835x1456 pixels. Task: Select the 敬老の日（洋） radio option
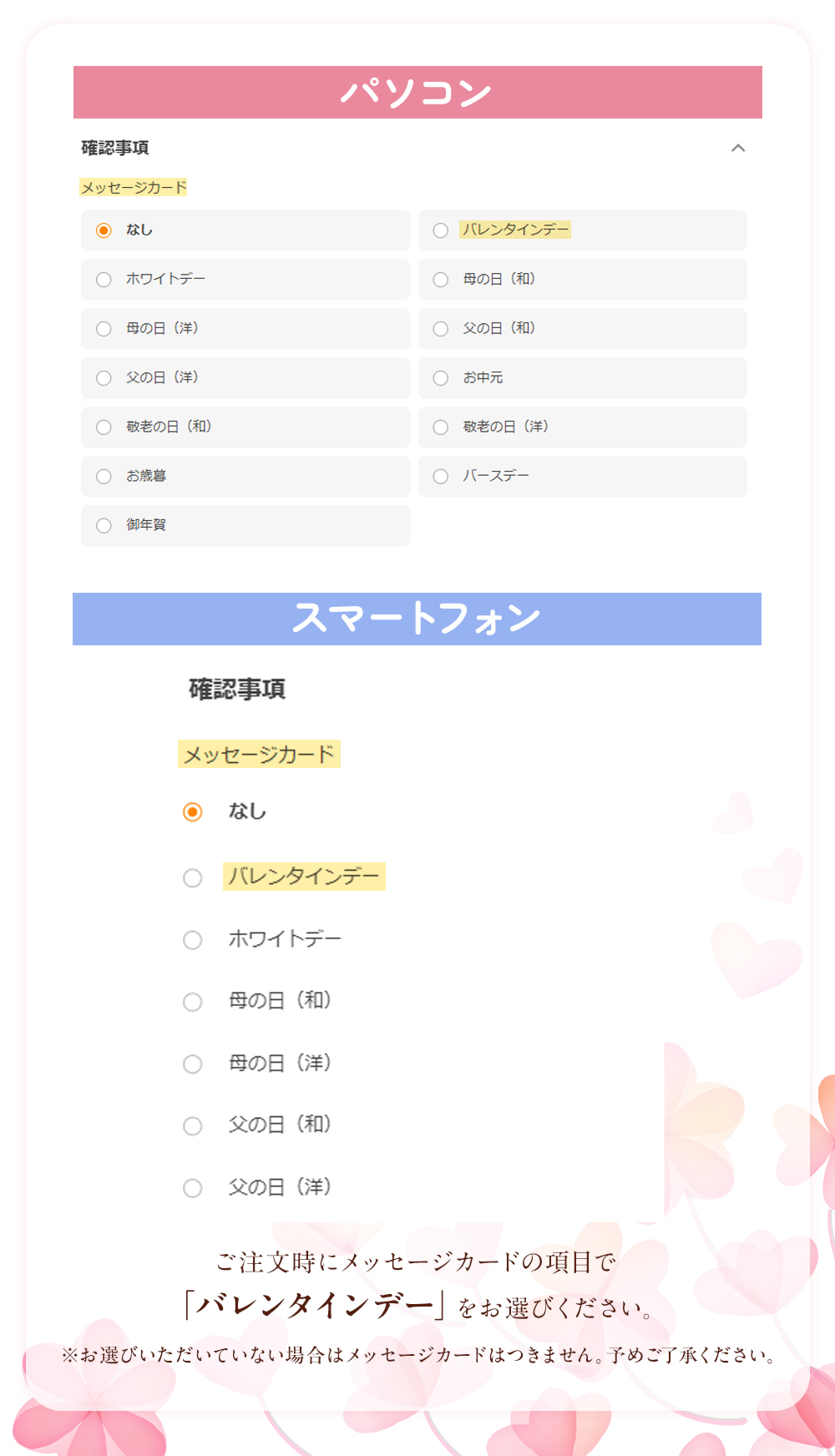pos(441,427)
